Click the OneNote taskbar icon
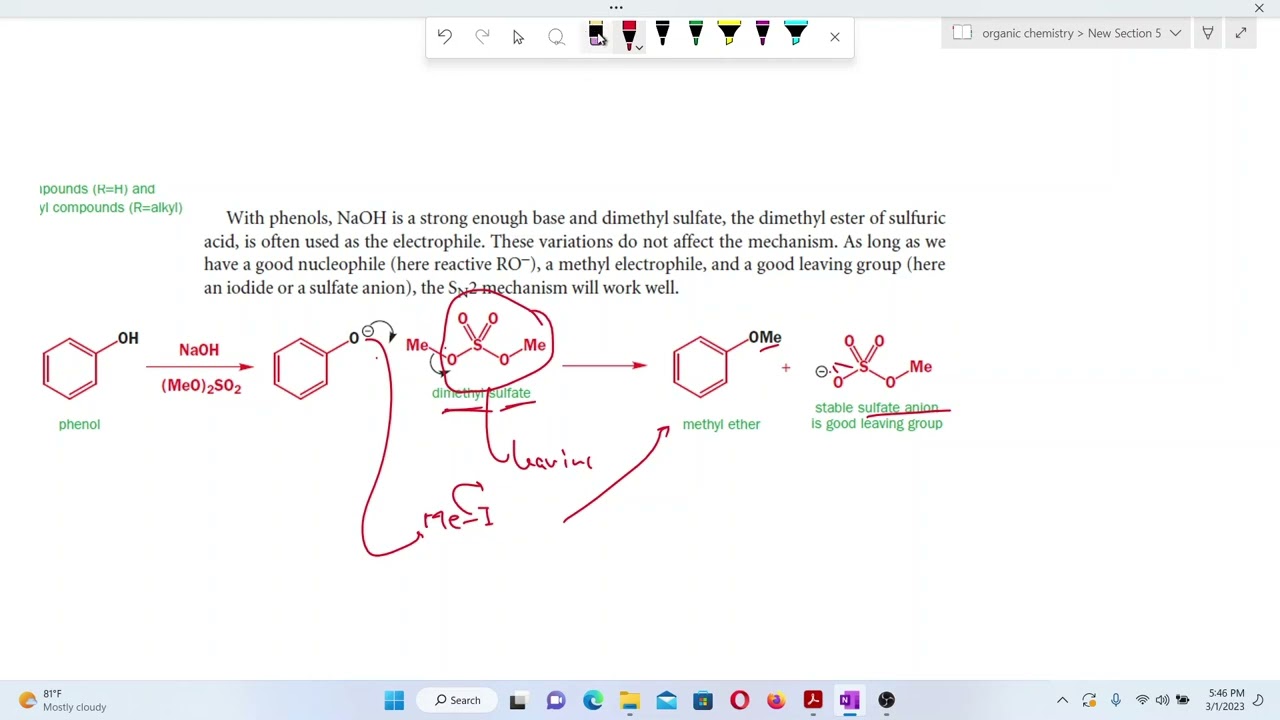The width and height of the screenshot is (1280, 720). (849, 700)
